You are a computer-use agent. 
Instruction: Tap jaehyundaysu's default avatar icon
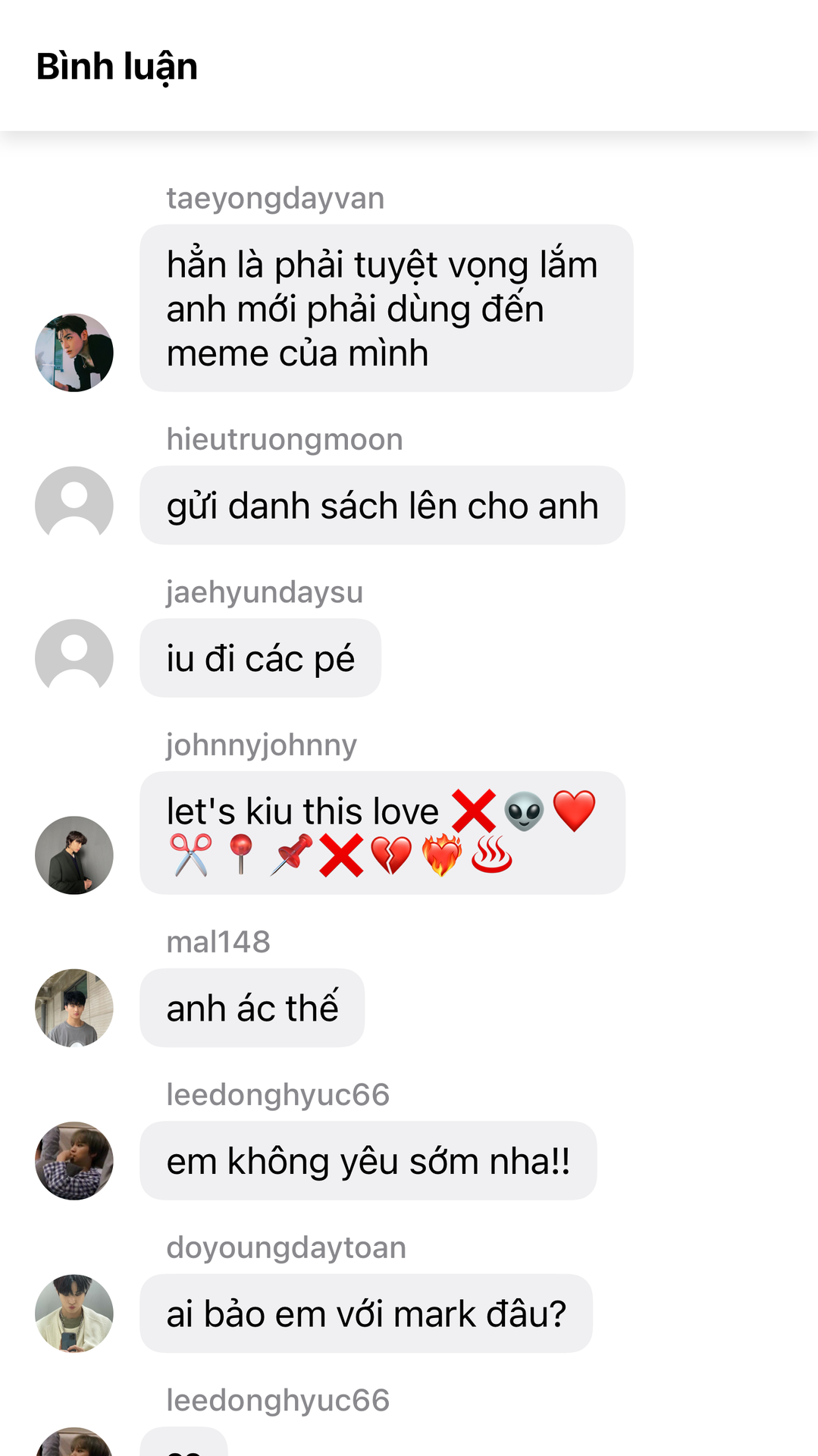tap(74, 658)
